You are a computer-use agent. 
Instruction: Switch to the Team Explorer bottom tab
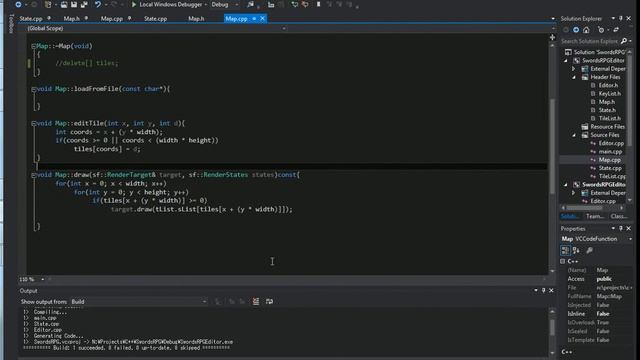click(595, 216)
